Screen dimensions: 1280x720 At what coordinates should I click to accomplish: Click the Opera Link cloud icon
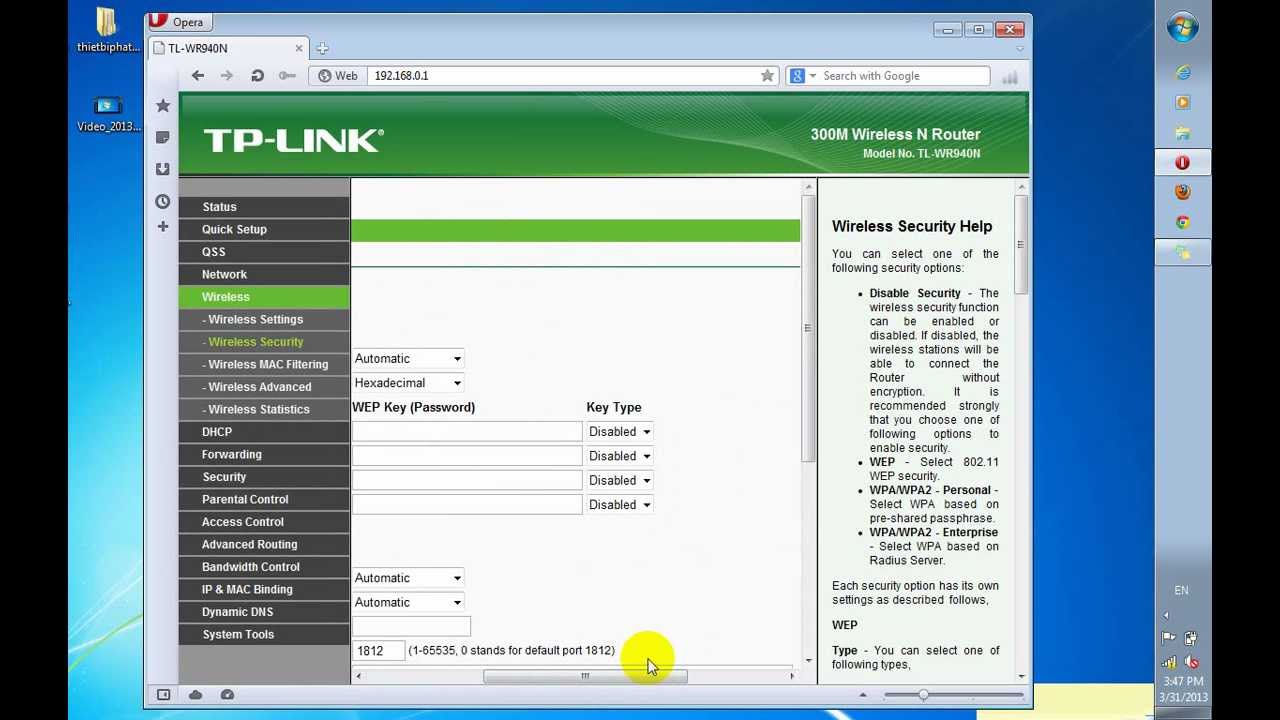(x=196, y=694)
